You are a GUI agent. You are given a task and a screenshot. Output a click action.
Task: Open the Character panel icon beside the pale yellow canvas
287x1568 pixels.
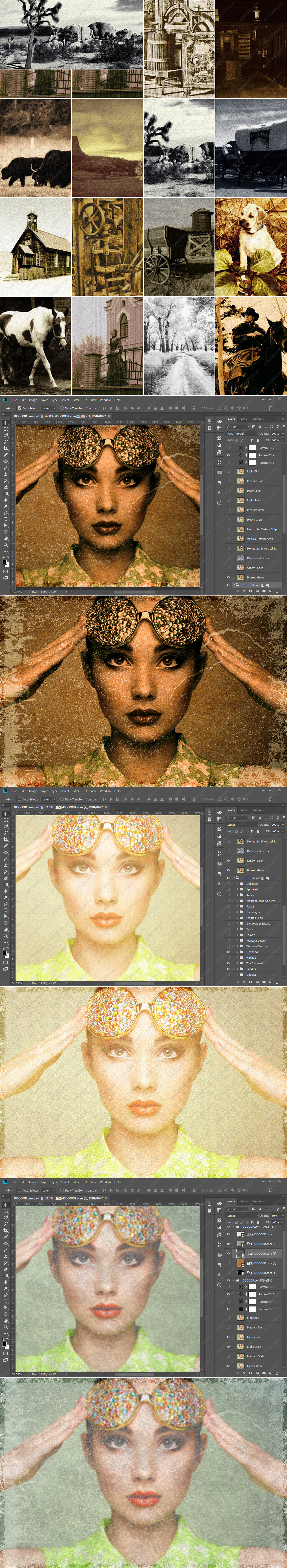219,884
